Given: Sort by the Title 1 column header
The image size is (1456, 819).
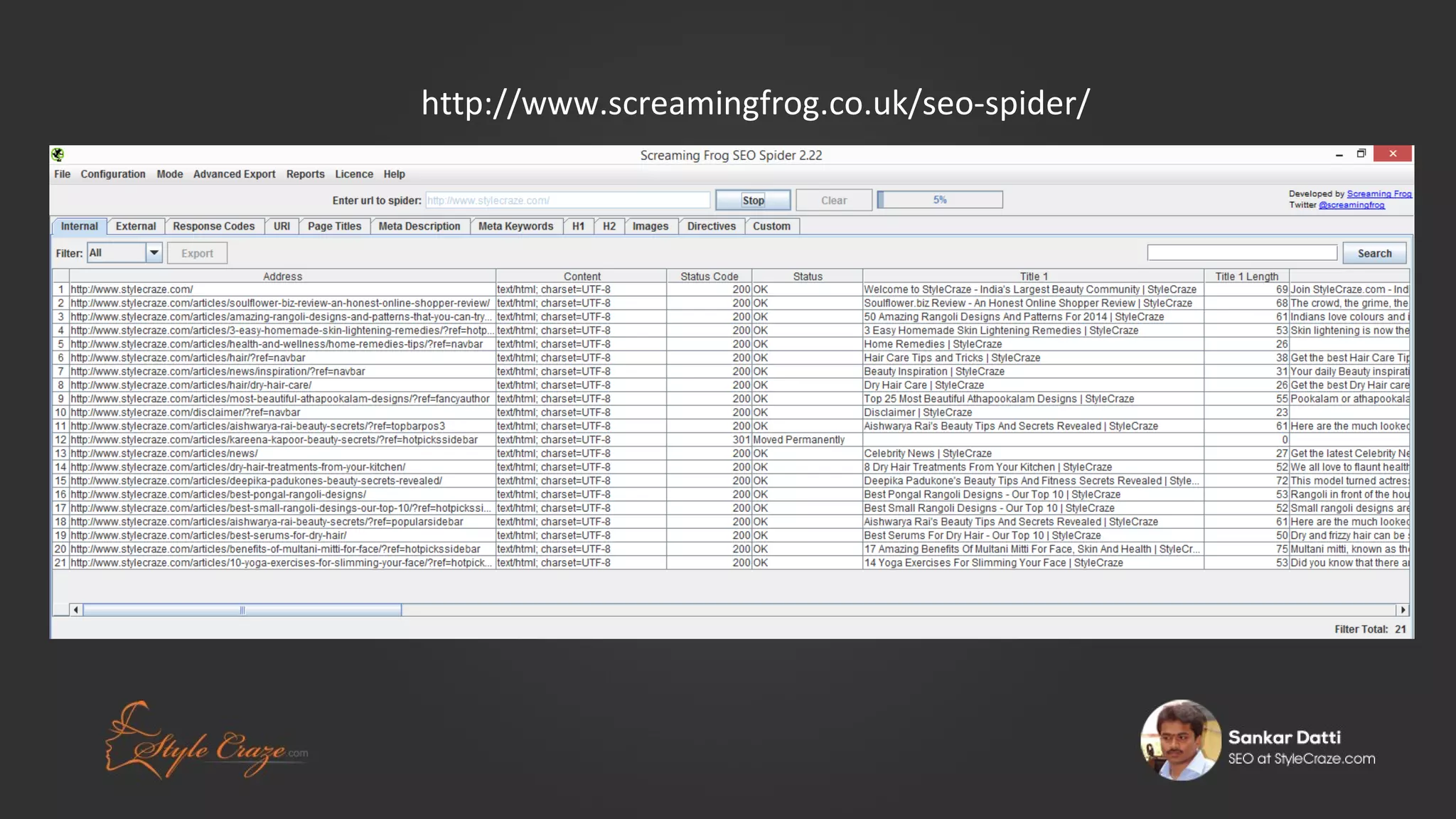Looking at the screenshot, I should (x=1034, y=277).
